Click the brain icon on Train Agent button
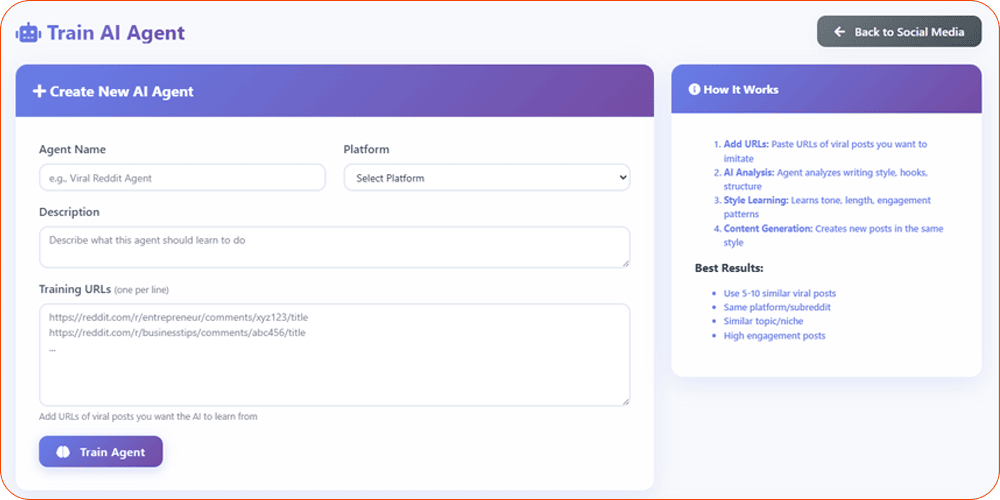Screen dimensions: 1000x500 coord(62,452)
